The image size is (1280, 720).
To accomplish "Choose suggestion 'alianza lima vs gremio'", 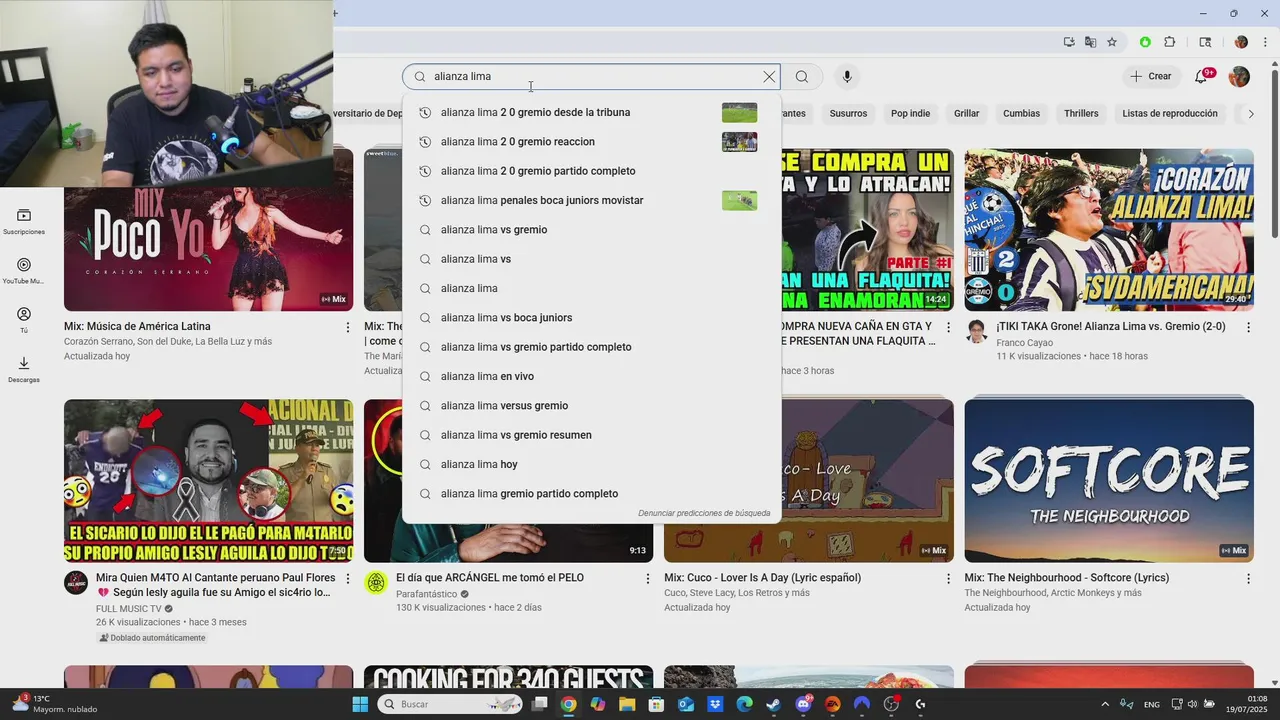I will (x=591, y=230).
